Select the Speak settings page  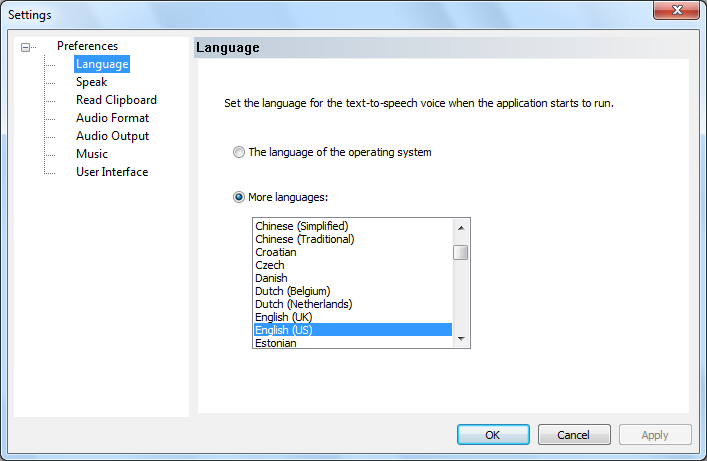(92, 82)
